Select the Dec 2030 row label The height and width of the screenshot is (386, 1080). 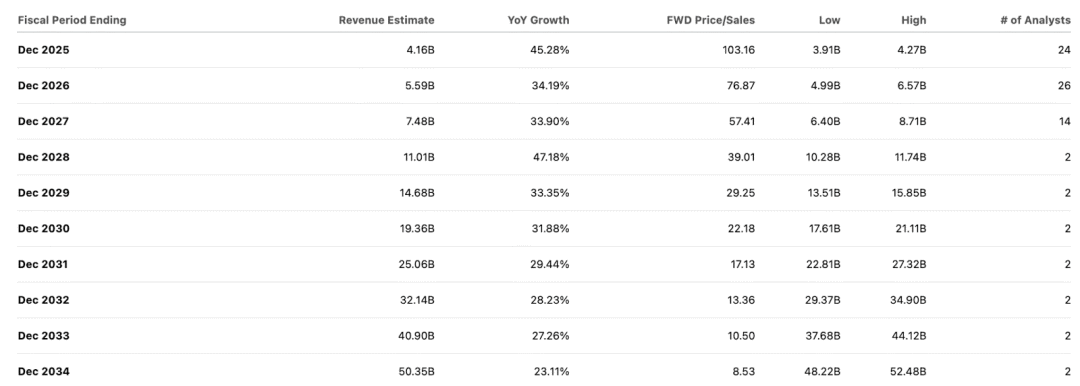(x=43, y=229)
